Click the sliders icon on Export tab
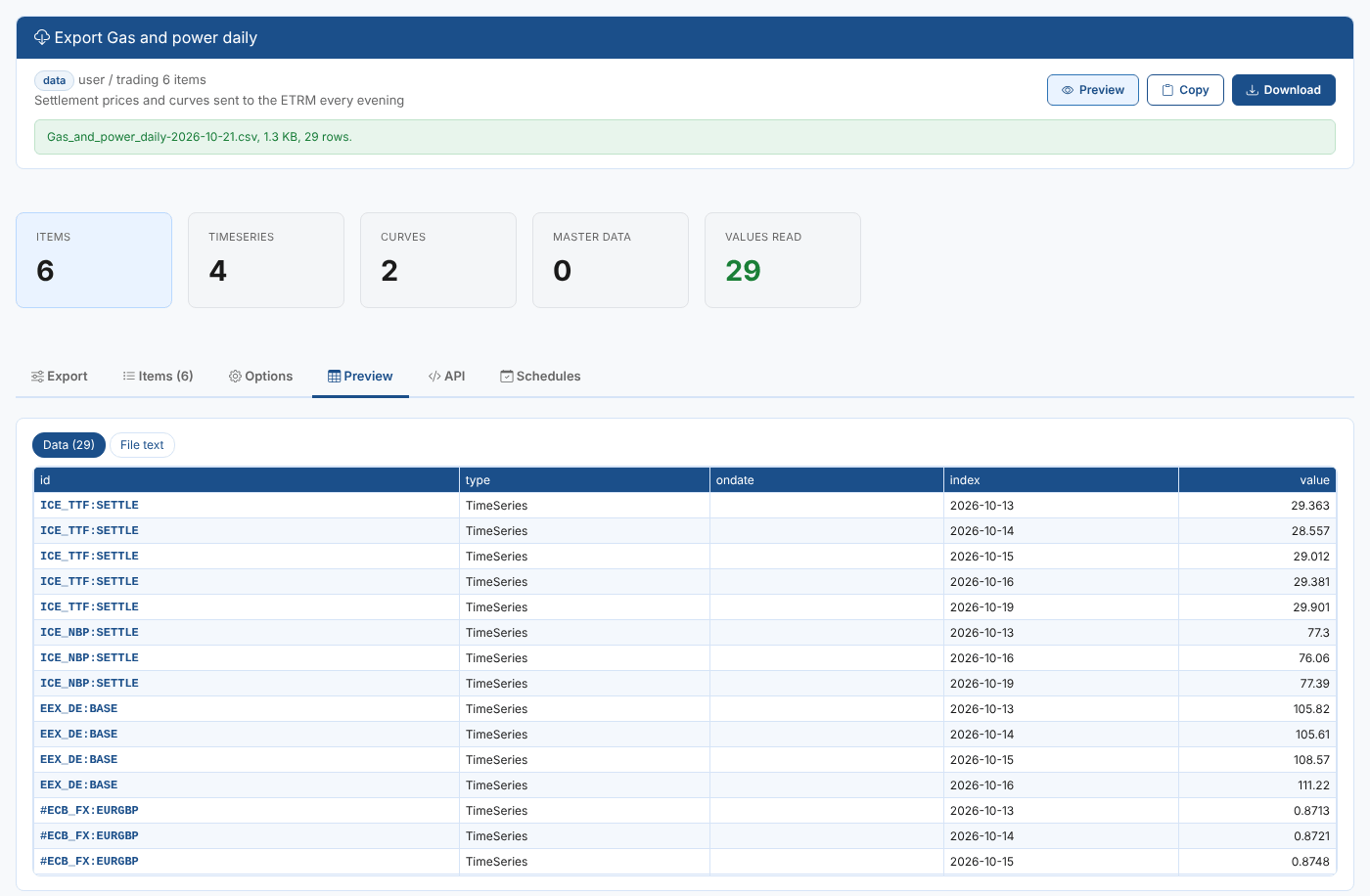 click(x=37, y=377)
